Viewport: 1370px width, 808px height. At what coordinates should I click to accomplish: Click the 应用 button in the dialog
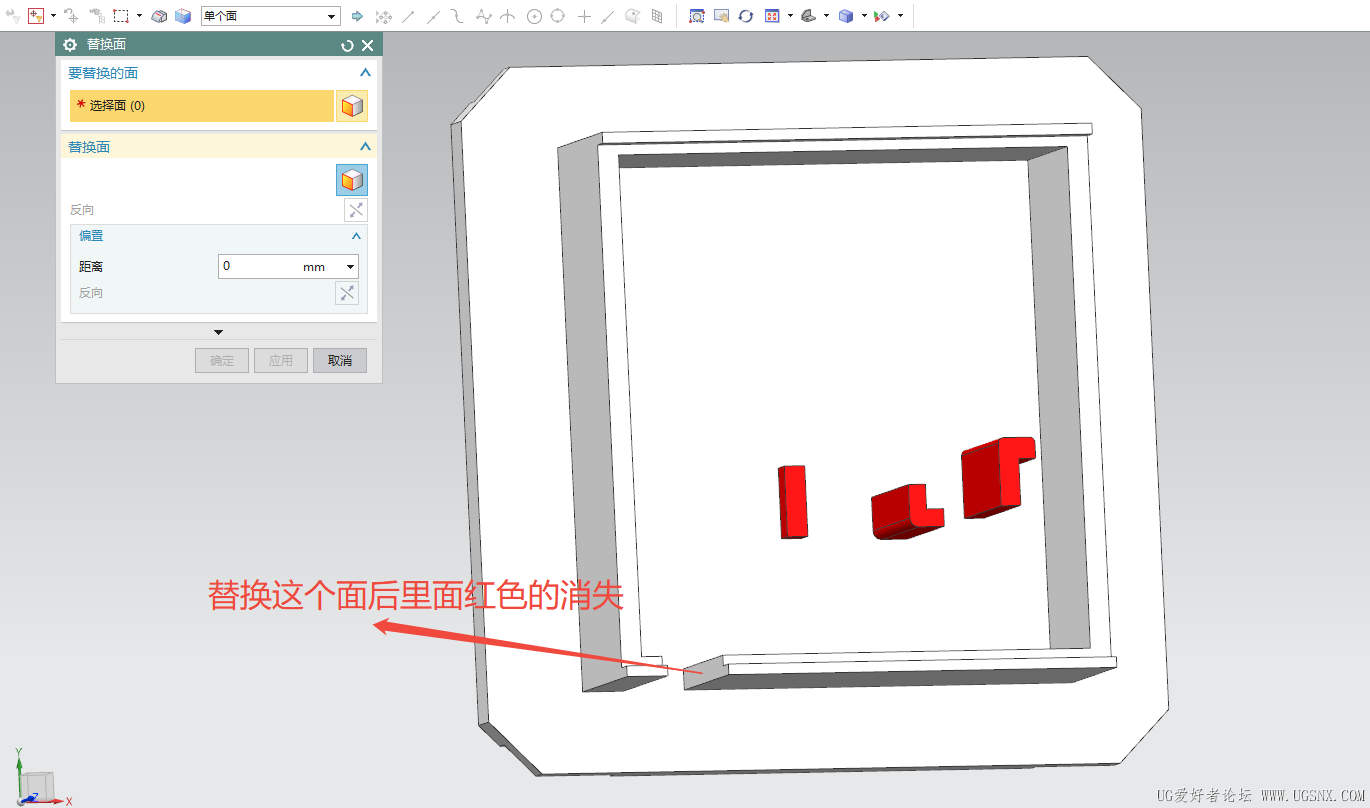pyautogui.click(x=281, y=360)
